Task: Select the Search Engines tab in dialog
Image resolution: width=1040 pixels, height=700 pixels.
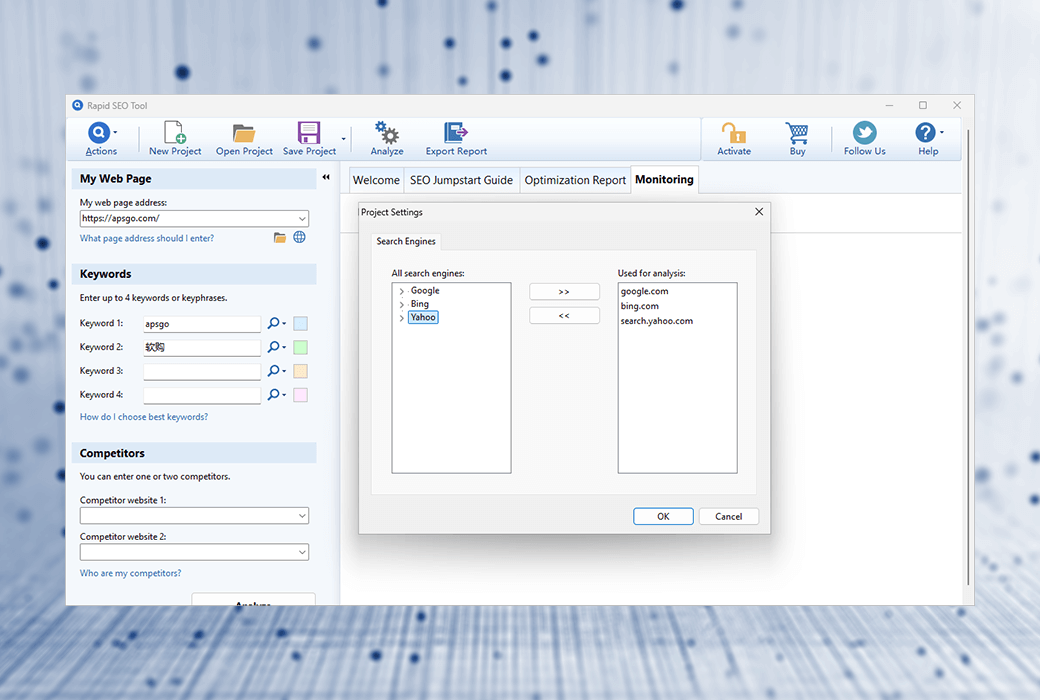Action: (406, 242)
